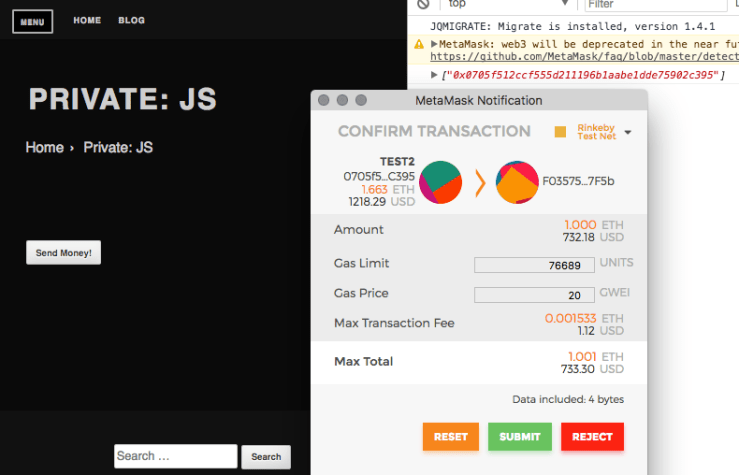Click the recipient account identicon
Image resolution: width=739 pixels, height=475 pixels.
click(x=514, y=182)
